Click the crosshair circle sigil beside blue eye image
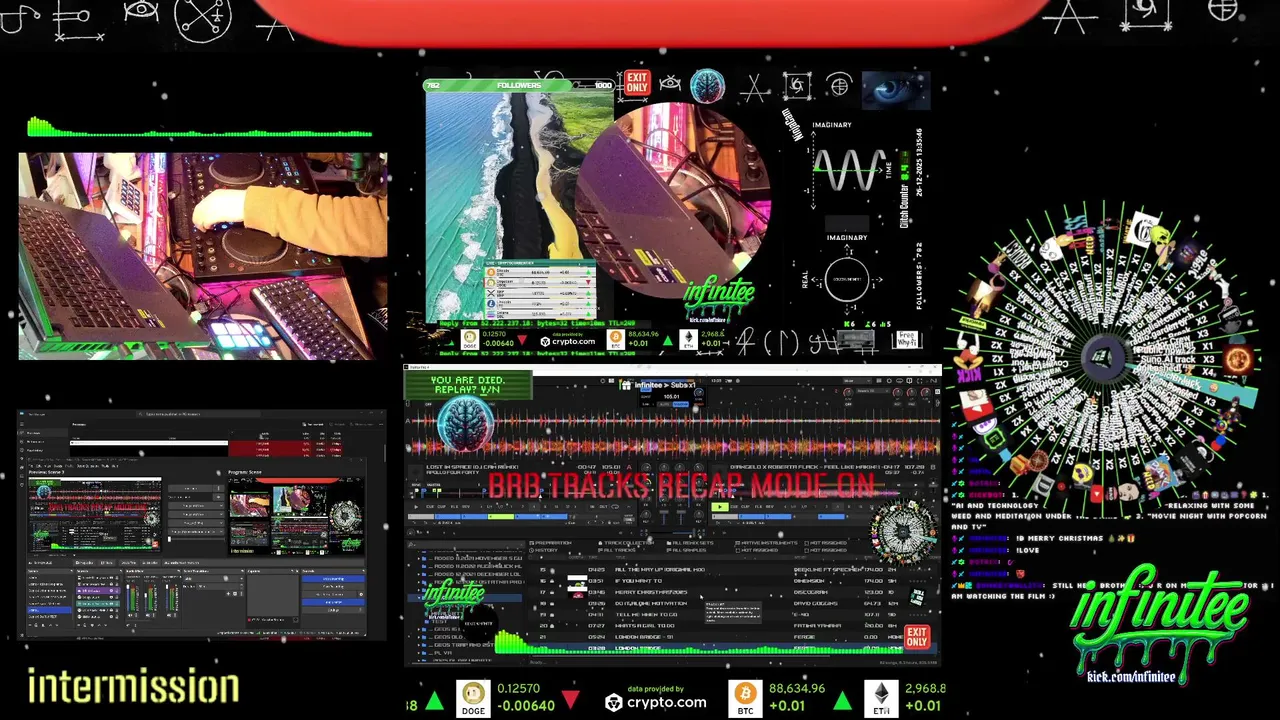The image size is (1280, 720). (x=839, y=86)
